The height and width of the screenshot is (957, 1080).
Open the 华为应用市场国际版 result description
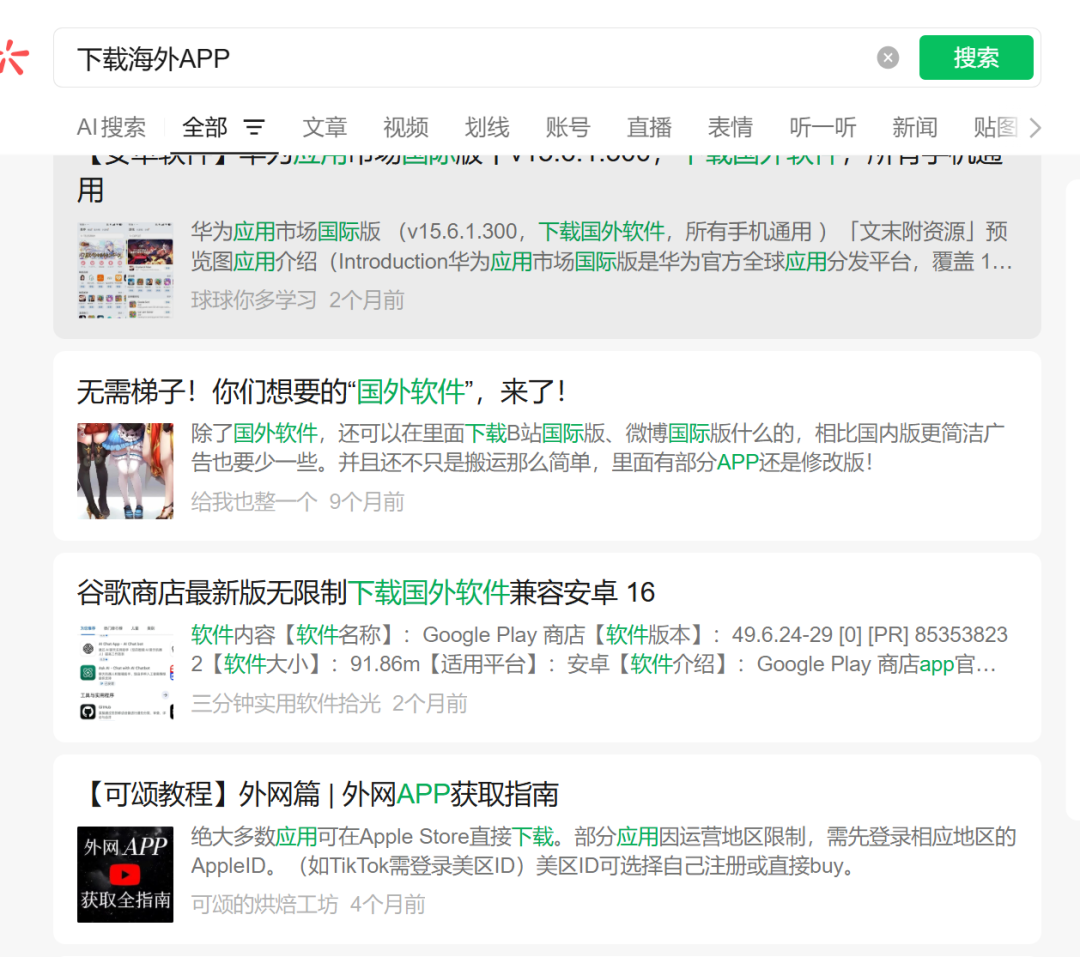(x=601, y=247)
